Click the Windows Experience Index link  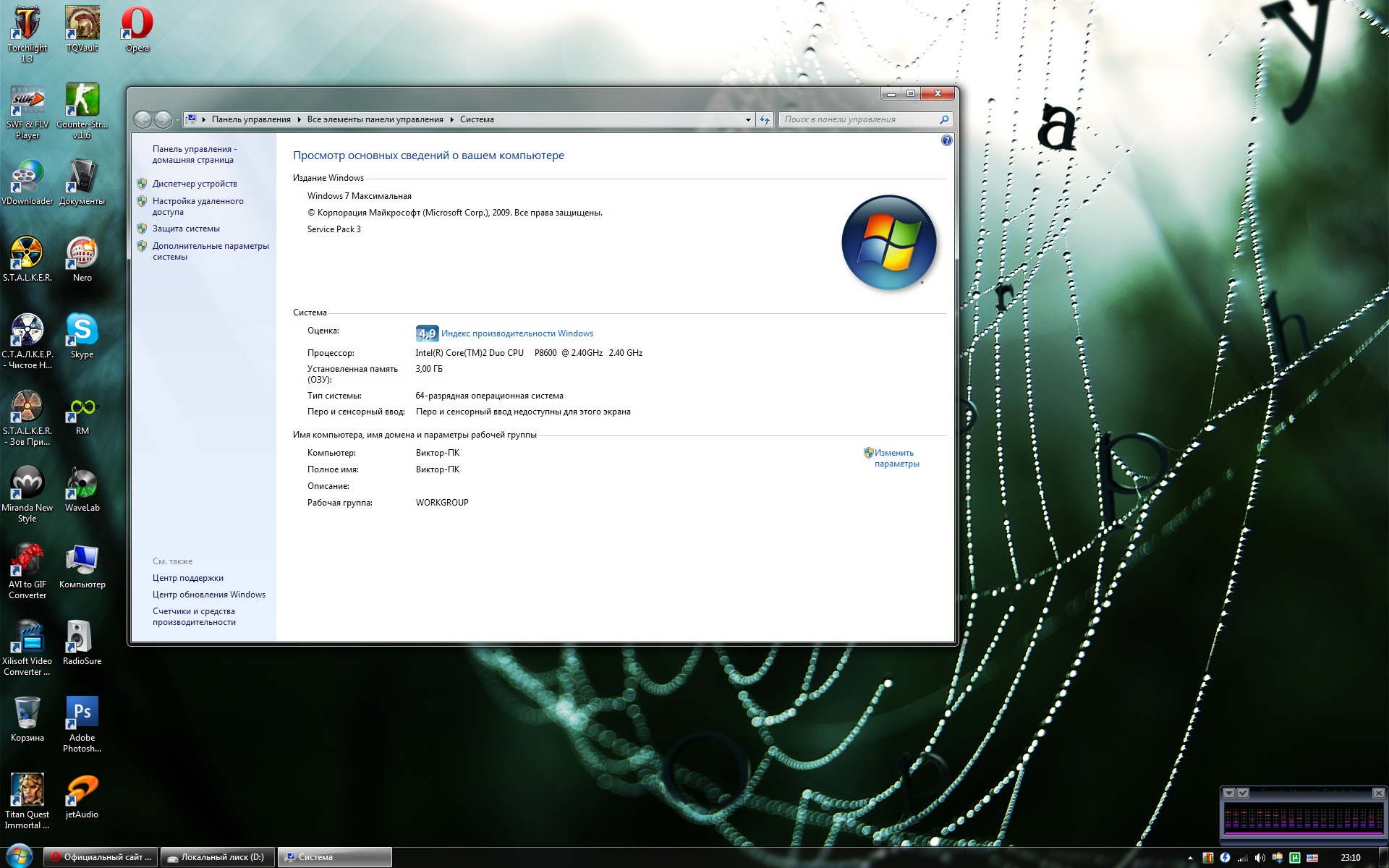(517, 333)
